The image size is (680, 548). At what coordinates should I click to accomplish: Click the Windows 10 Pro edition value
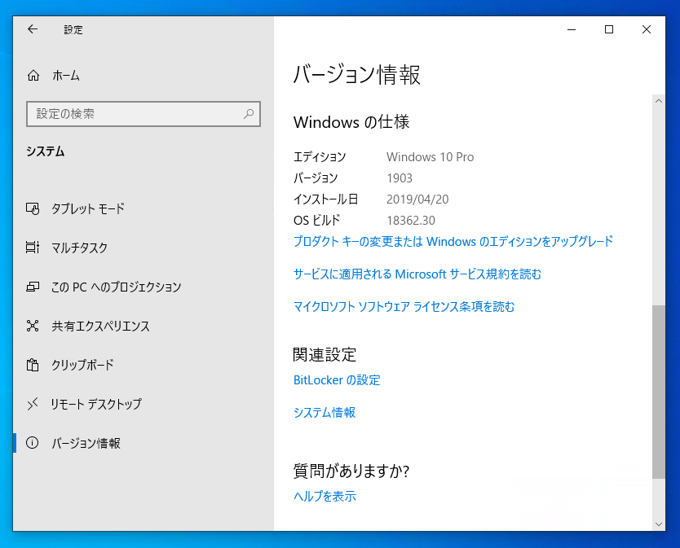[430, 157]
